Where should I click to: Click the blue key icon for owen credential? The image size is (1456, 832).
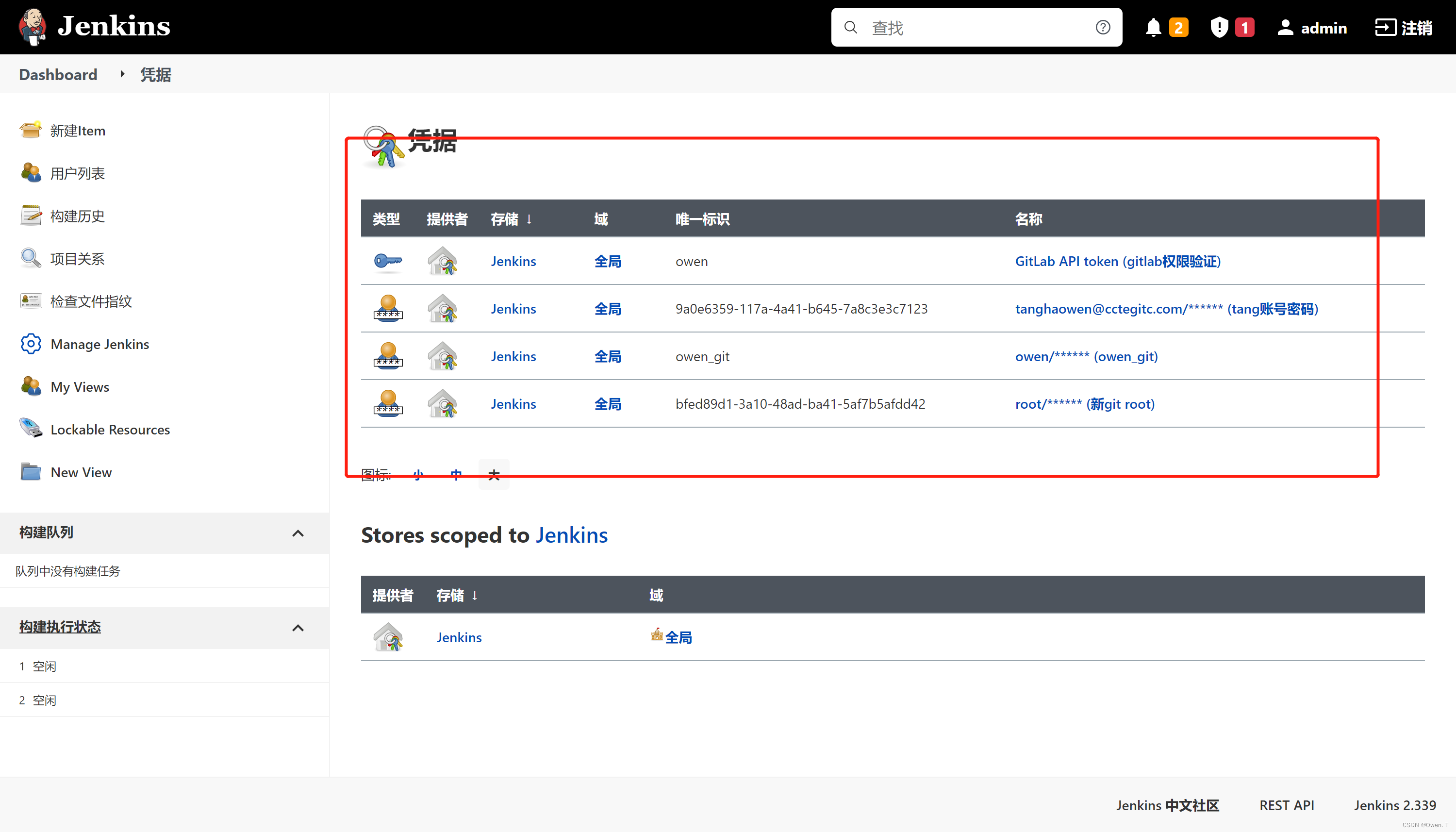388,261
